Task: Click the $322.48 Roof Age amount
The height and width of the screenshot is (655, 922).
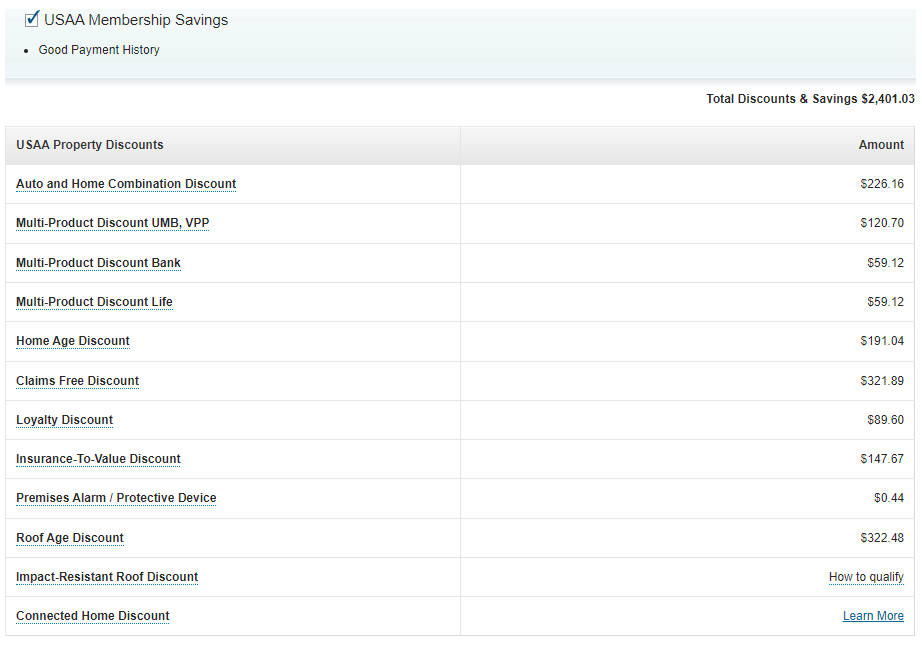Action: [881, 538]
